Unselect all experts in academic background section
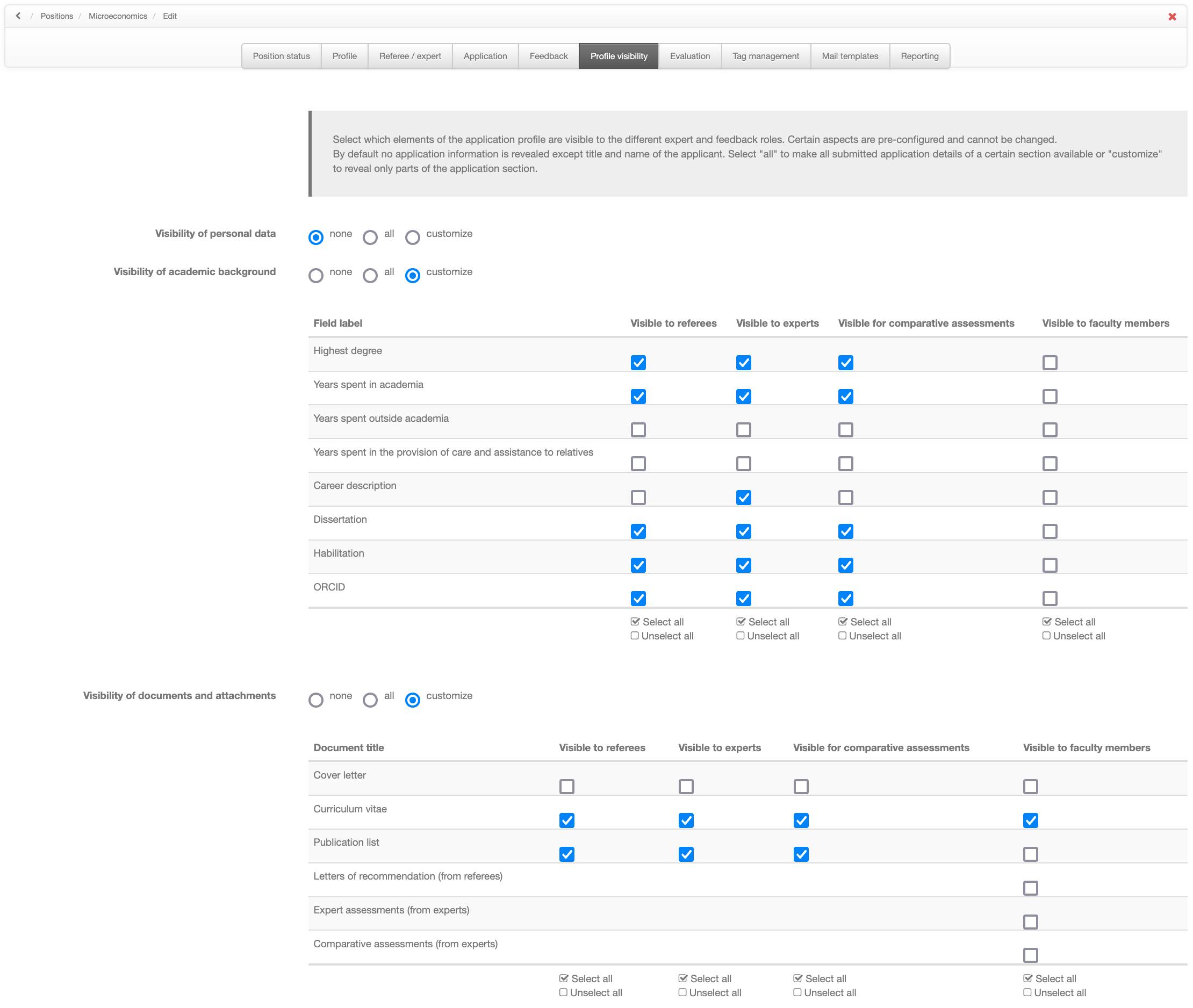The height and width of the screenshot is (1008, 1193). point(739,636)
